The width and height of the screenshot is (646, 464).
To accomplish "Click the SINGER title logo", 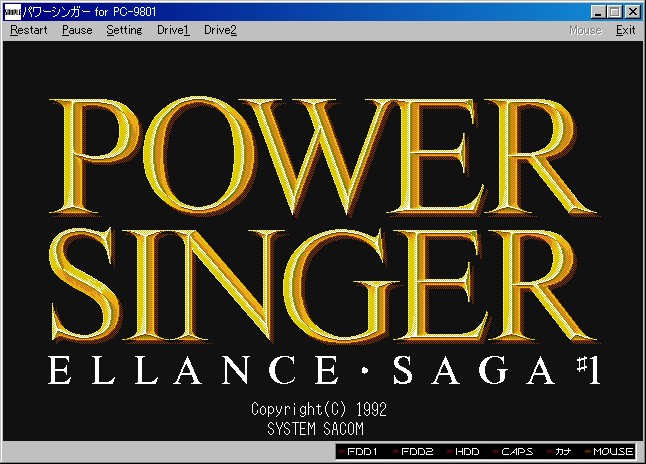I will click(x=323, y=285).
